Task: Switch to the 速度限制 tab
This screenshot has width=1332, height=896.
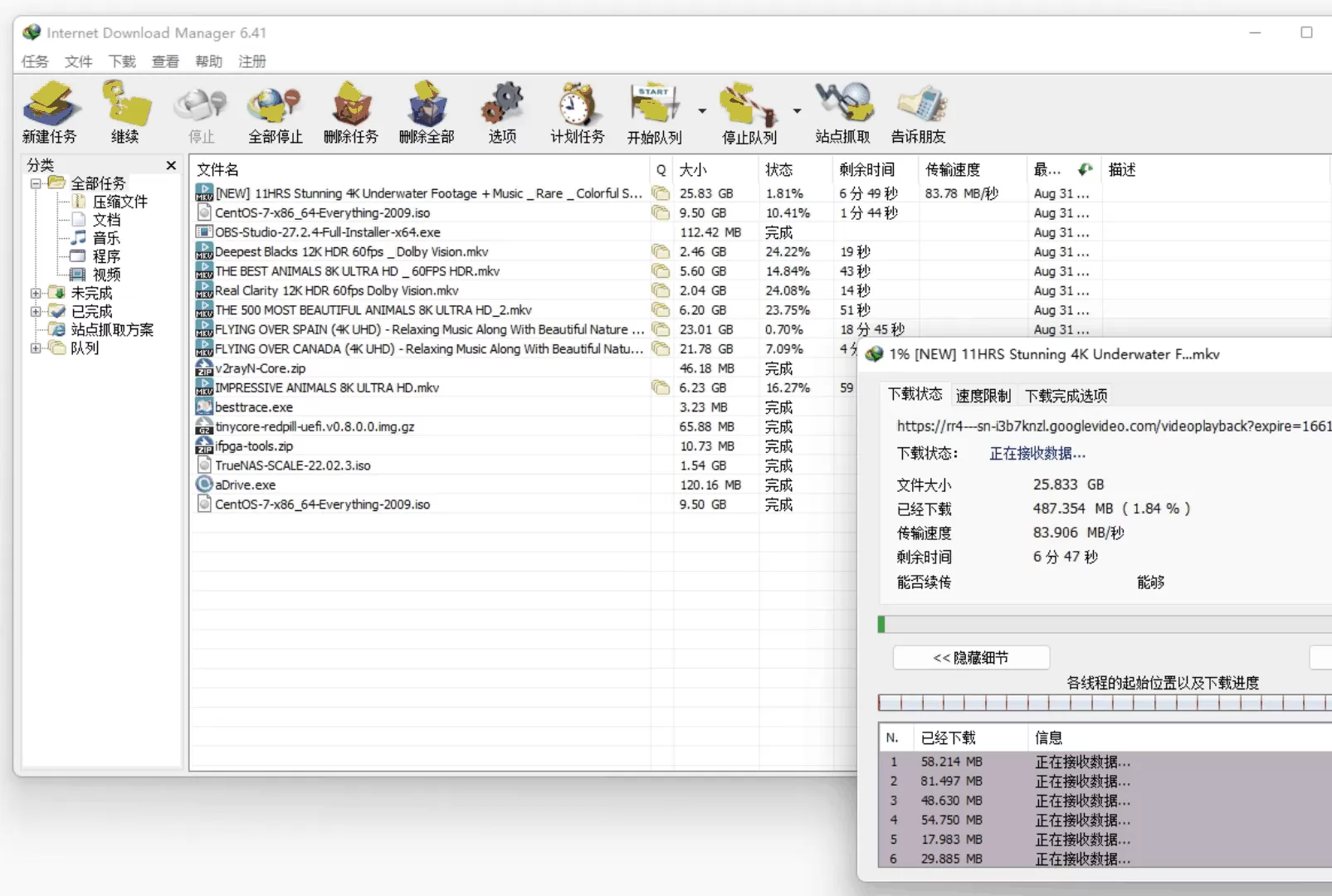Action: [983, 396]
